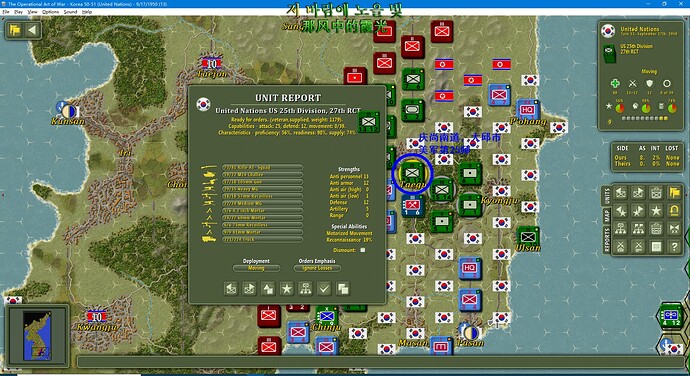Open the Options menu
690x376 pixels.
pos(51,12)
